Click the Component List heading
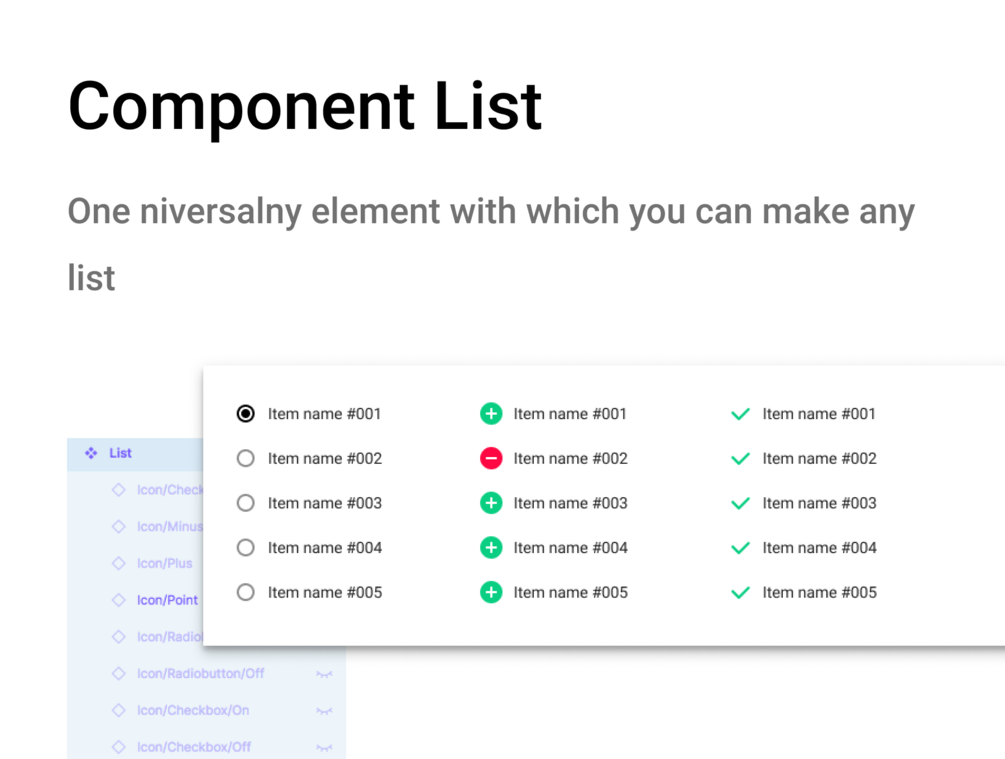This screenshot has width=1005, height=759. (x=305, y=105)
